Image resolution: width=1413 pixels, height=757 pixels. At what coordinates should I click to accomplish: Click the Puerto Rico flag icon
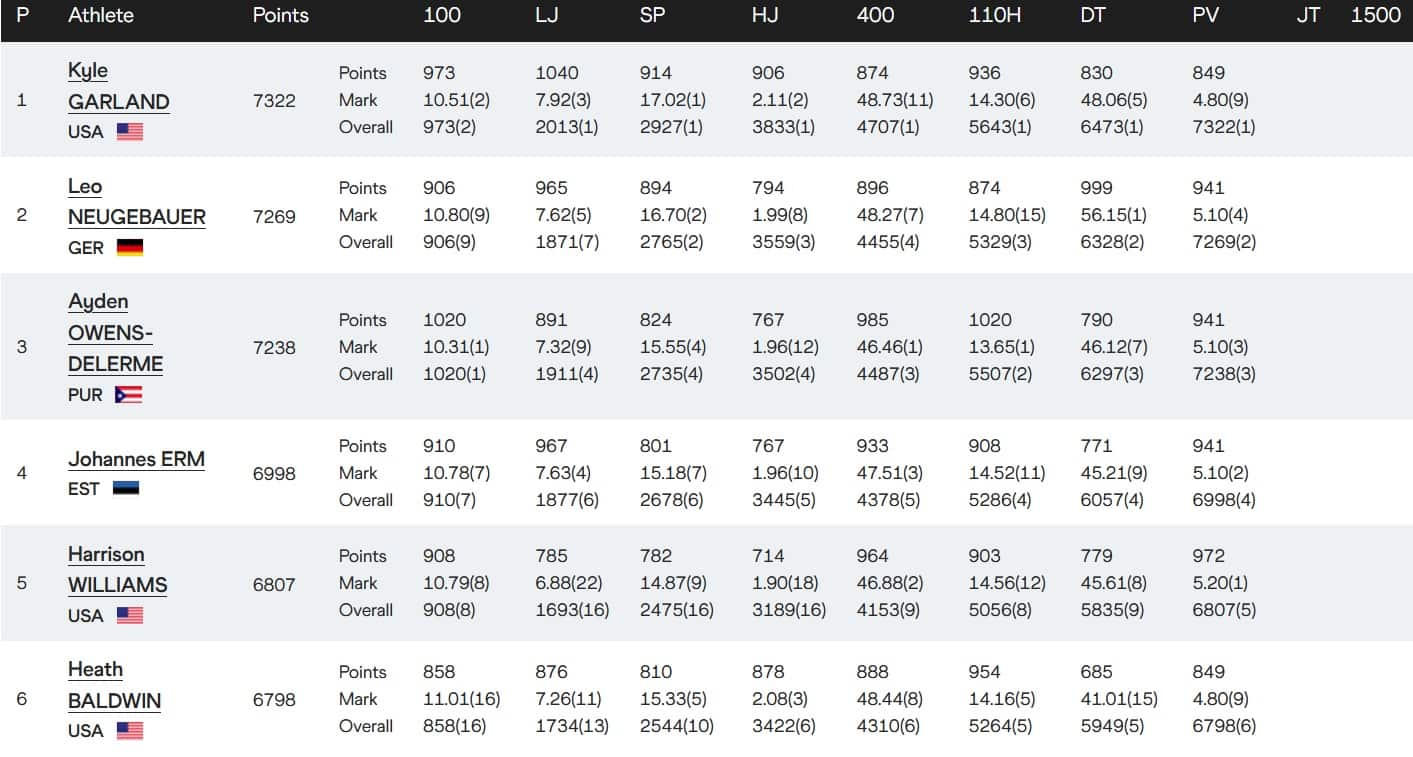tap(128, 395)
